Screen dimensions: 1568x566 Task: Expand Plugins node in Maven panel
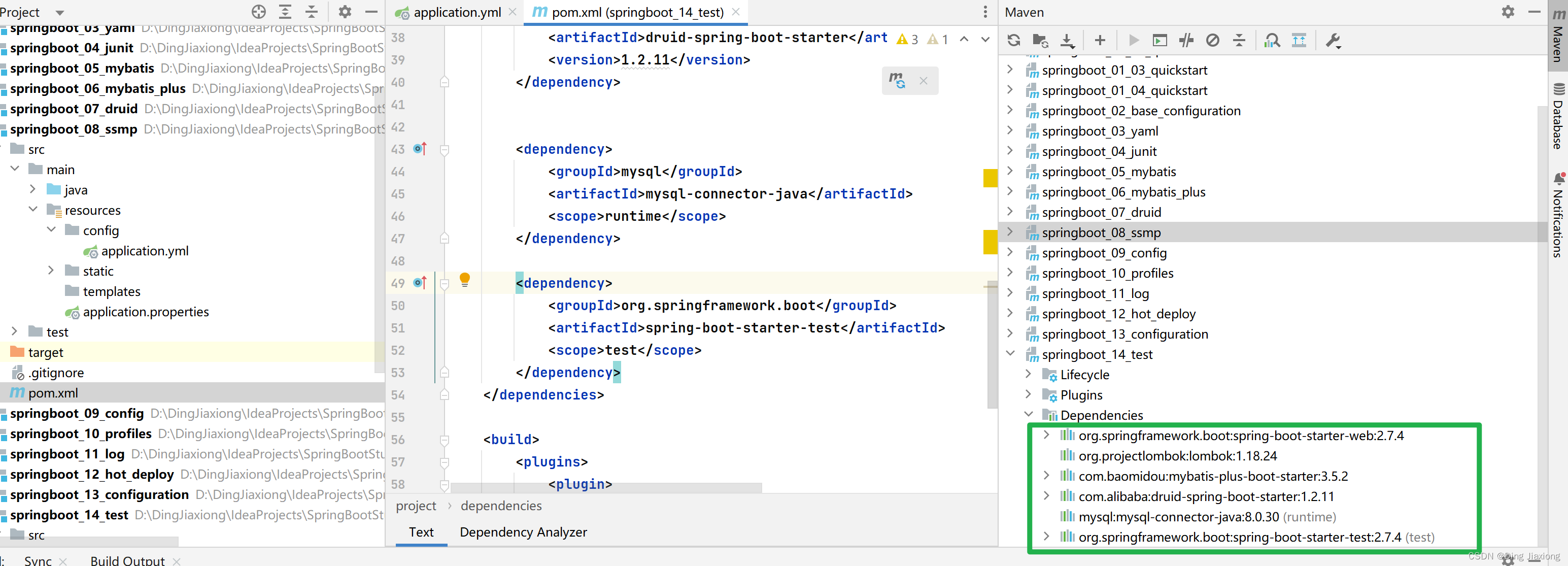pyautogui.click(x=1028, y=394)
